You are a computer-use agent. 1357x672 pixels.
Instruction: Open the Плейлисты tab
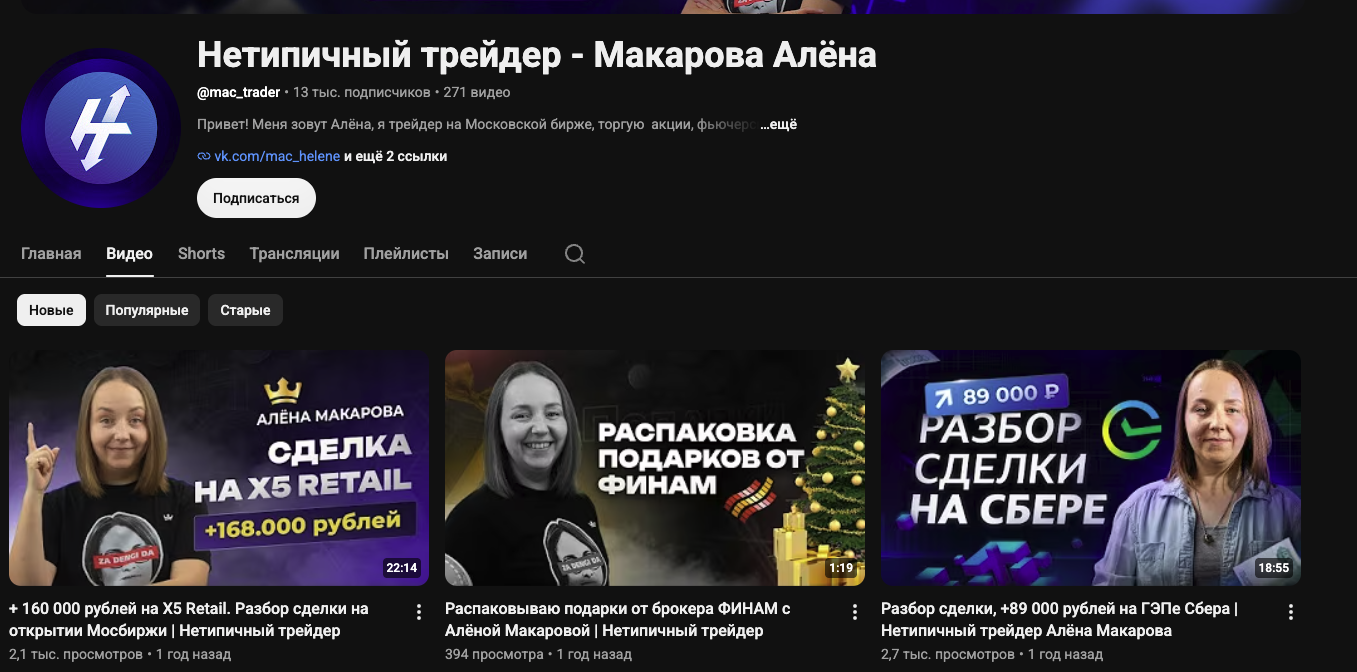click(x=406, y=254)
